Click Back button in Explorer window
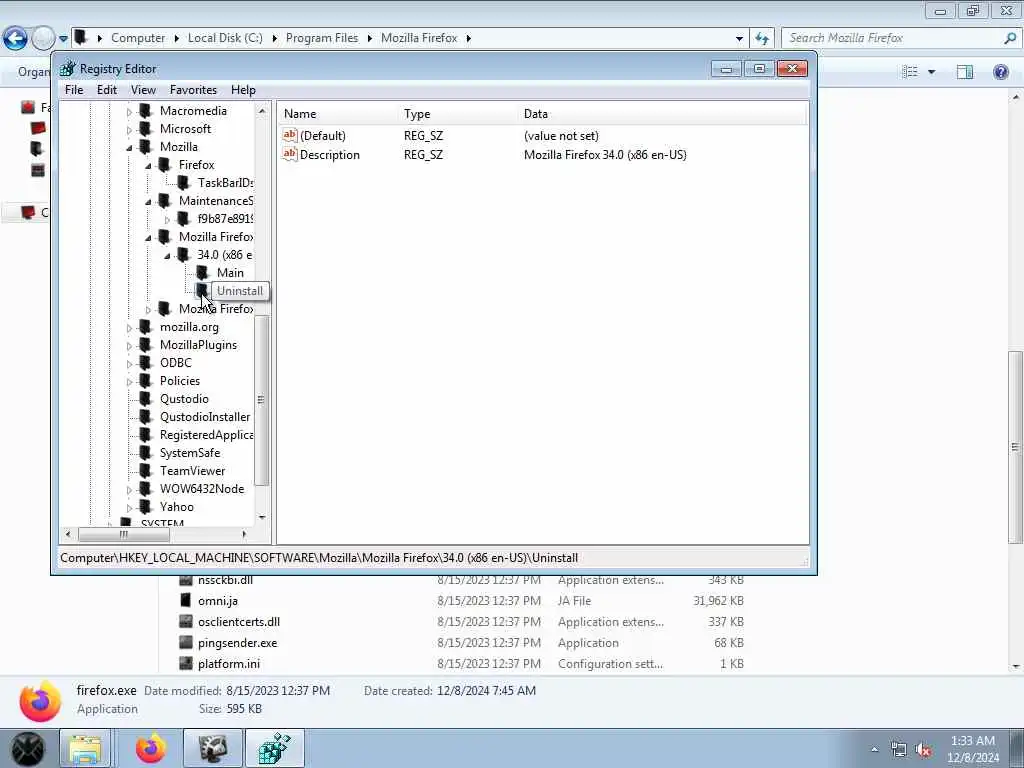This screenshot has width=1024, height=768. click(15, 38)
